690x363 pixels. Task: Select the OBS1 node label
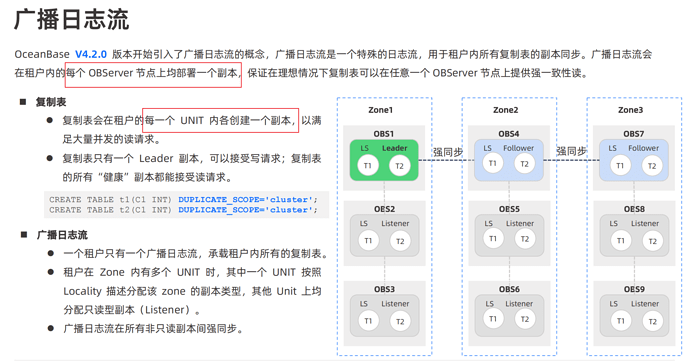384,133
